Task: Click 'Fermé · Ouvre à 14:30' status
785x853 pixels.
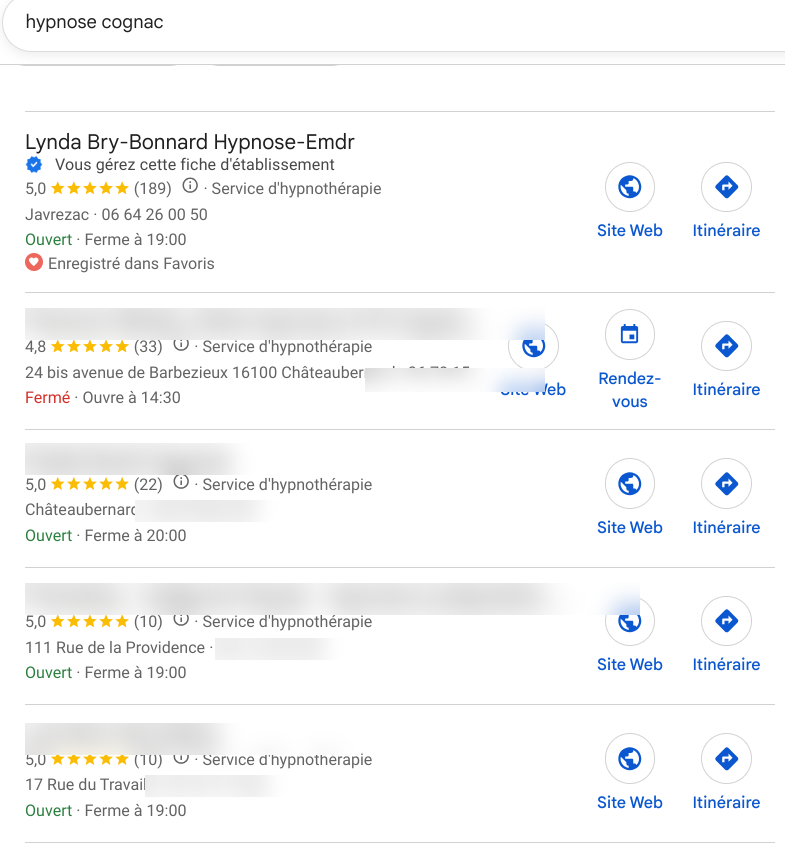Action: click(103, 398)
